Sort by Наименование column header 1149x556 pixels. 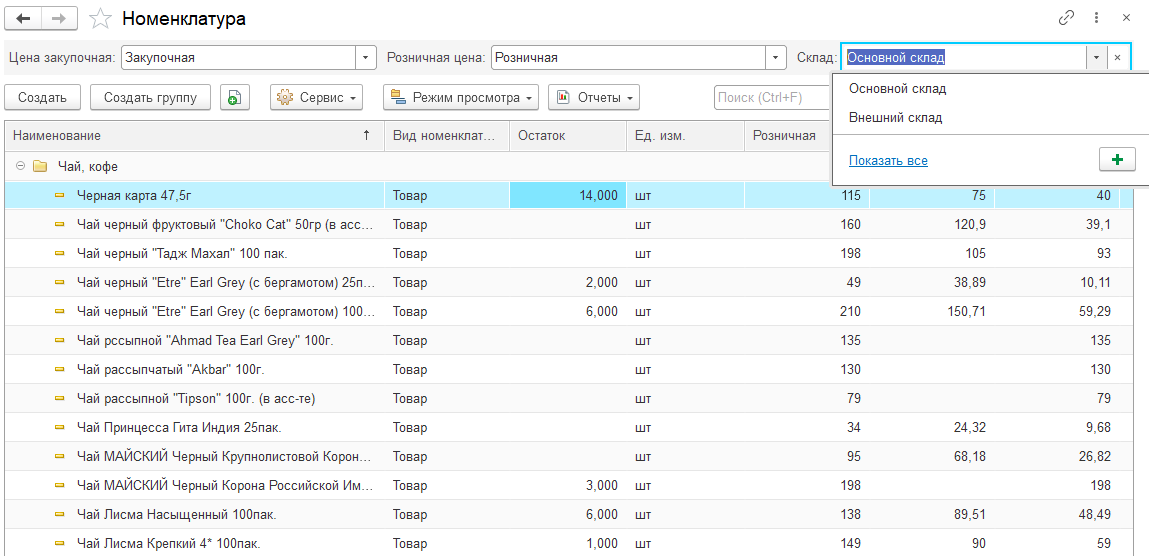pos(194,136)
